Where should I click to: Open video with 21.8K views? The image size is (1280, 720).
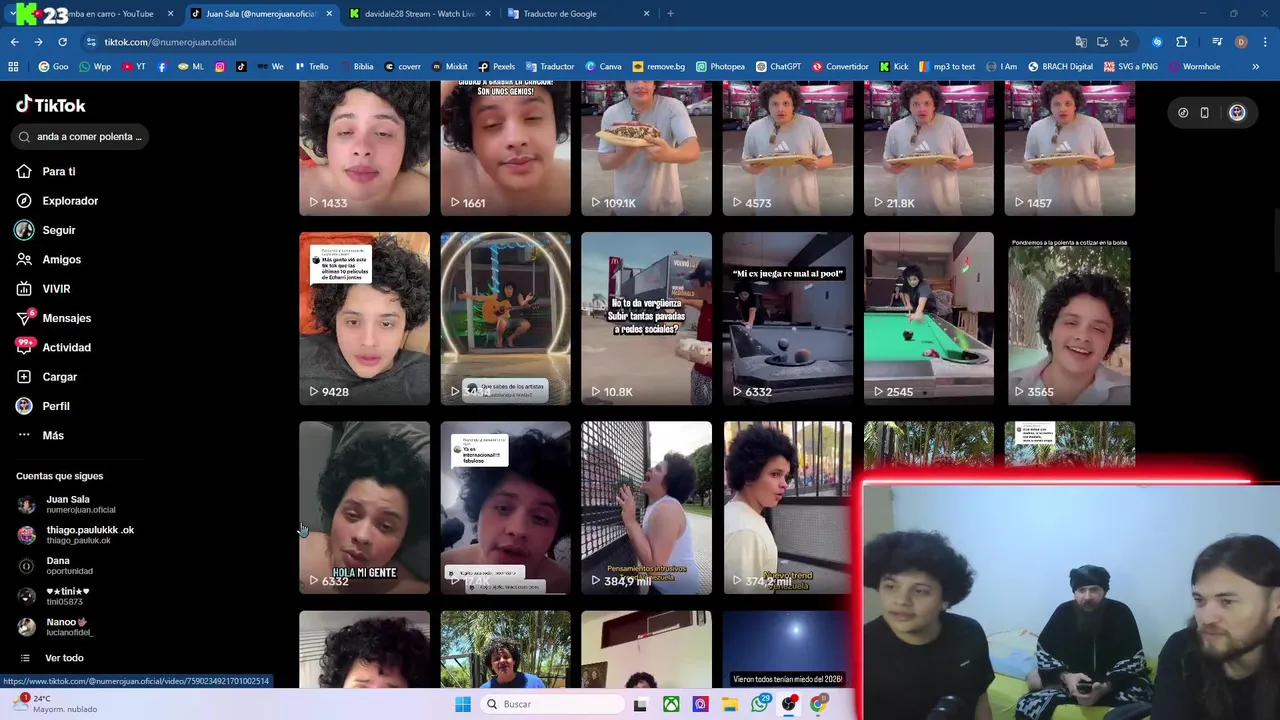pos(929,148)
